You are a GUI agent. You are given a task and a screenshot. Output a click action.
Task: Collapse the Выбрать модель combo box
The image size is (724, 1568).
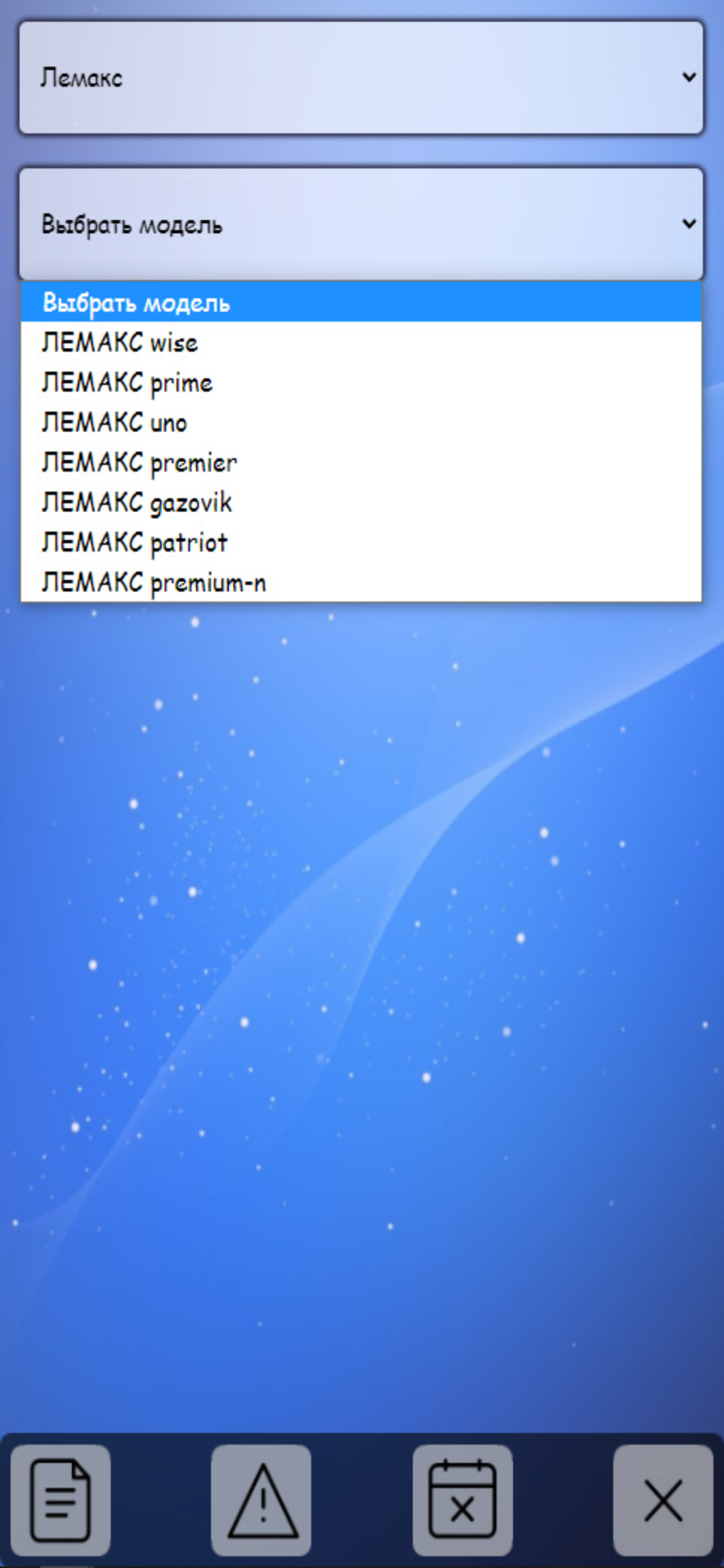point(361,223)
